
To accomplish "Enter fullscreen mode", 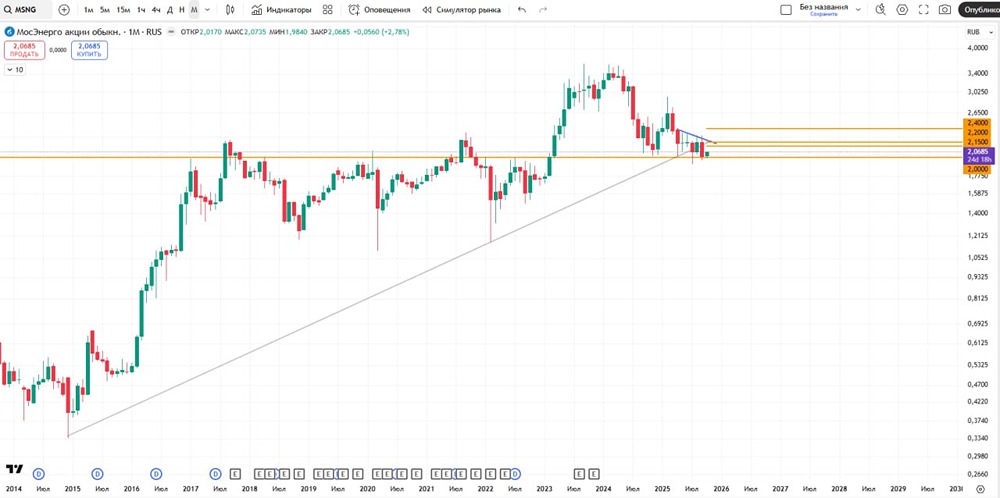I will (x=923, y=10).
